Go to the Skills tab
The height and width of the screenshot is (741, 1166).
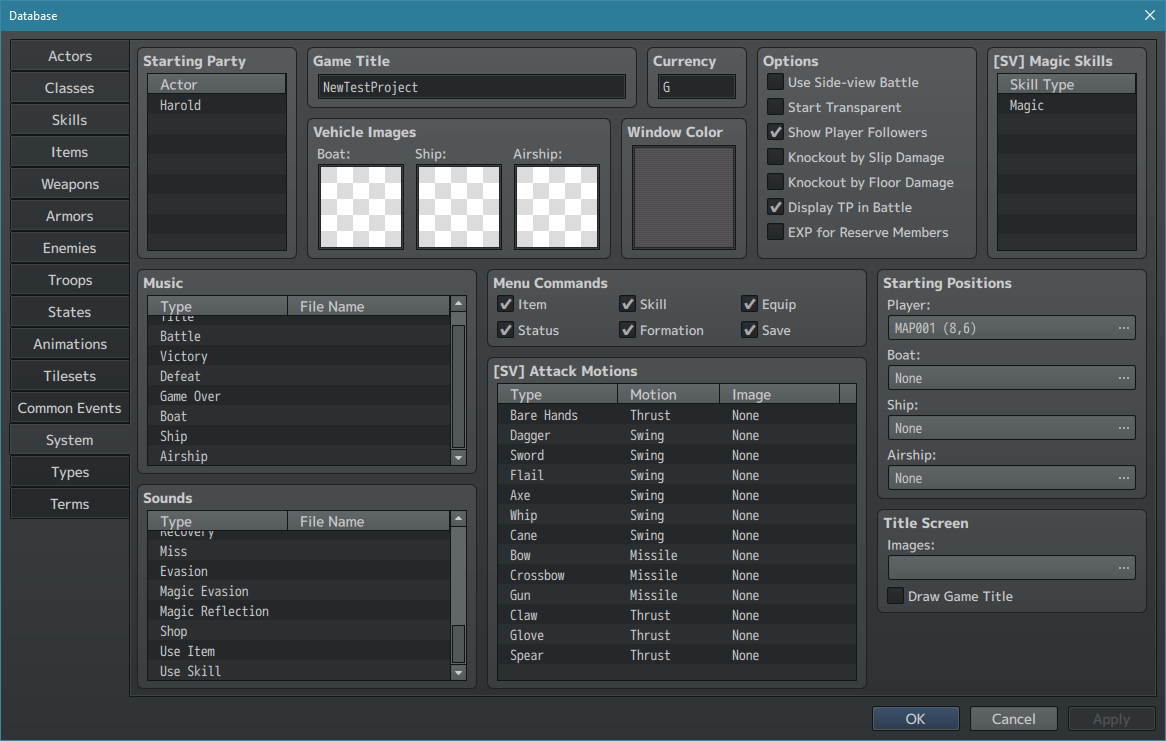70,120
